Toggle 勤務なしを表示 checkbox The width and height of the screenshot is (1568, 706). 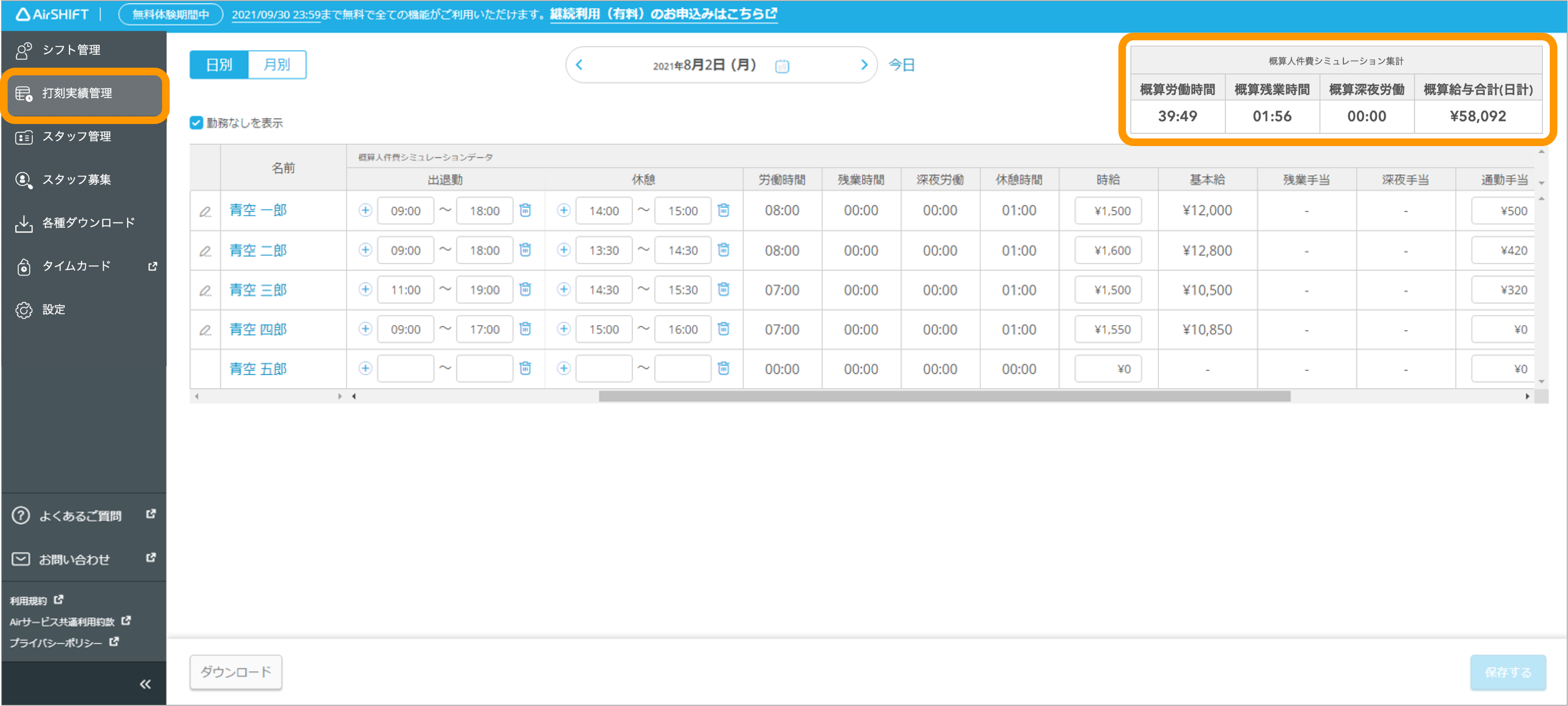[x=196, y=123]
